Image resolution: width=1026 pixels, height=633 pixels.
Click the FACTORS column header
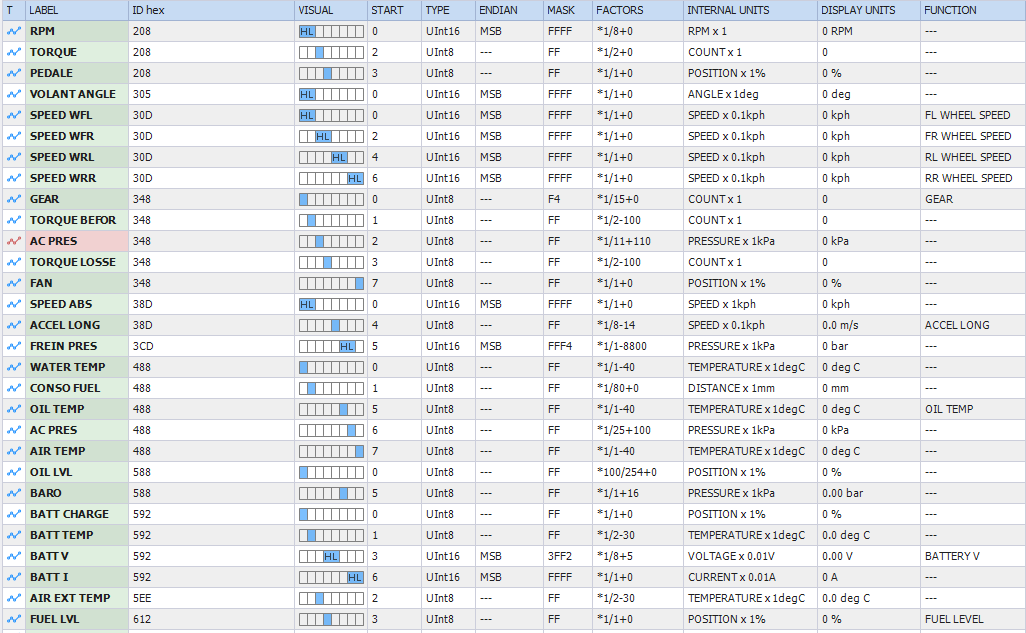(638, 10)
